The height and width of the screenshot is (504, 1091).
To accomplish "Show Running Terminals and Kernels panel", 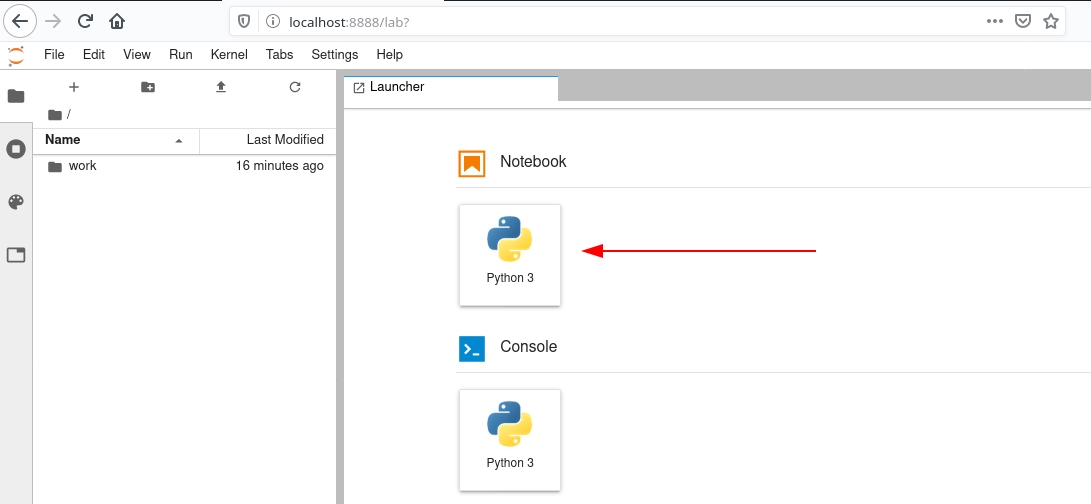I will point(16,149).
